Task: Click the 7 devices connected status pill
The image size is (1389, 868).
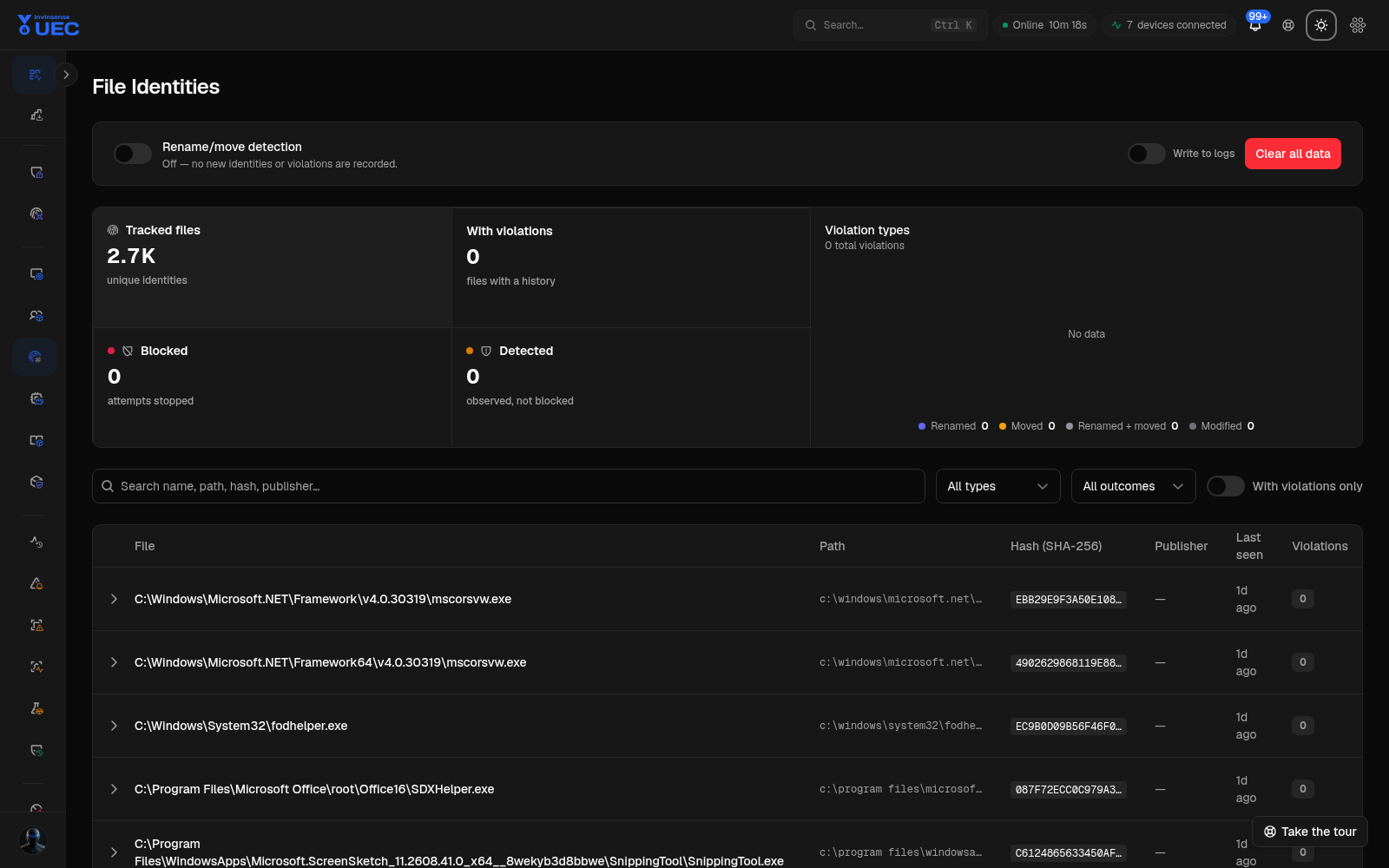Action: click(x=1168, y=25)
